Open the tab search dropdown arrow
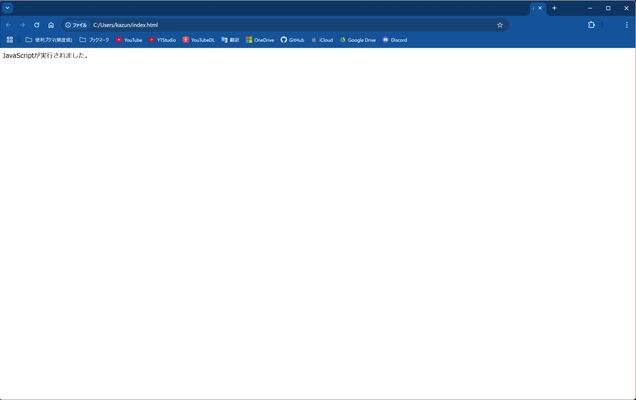The image size is (636, 400). coord(7,8)
